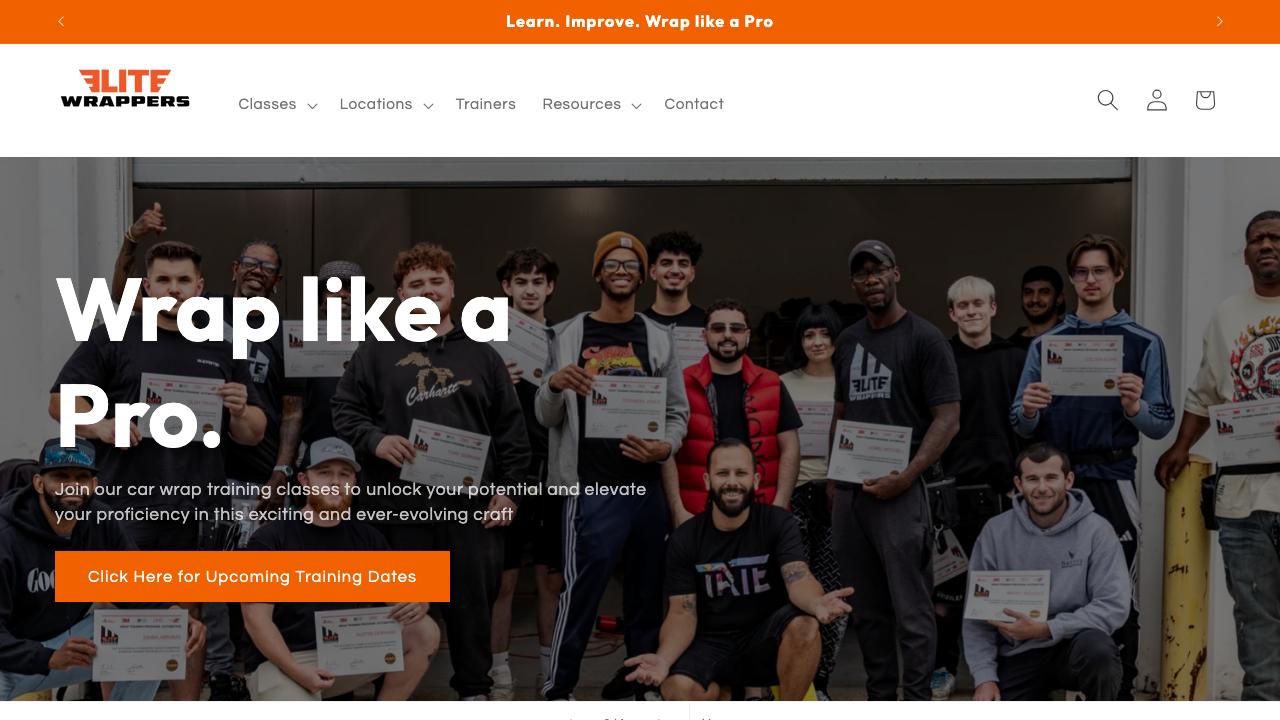The width and height of the screenshot is (1280, 720).
Task: Click the Elite Wrappers logo
Action: [125, 88]
